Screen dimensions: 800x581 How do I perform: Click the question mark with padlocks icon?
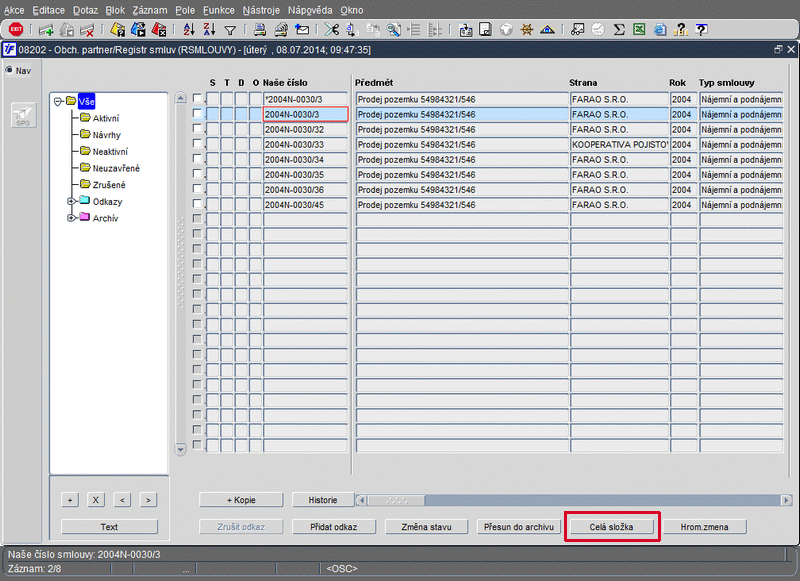point(681,30)
